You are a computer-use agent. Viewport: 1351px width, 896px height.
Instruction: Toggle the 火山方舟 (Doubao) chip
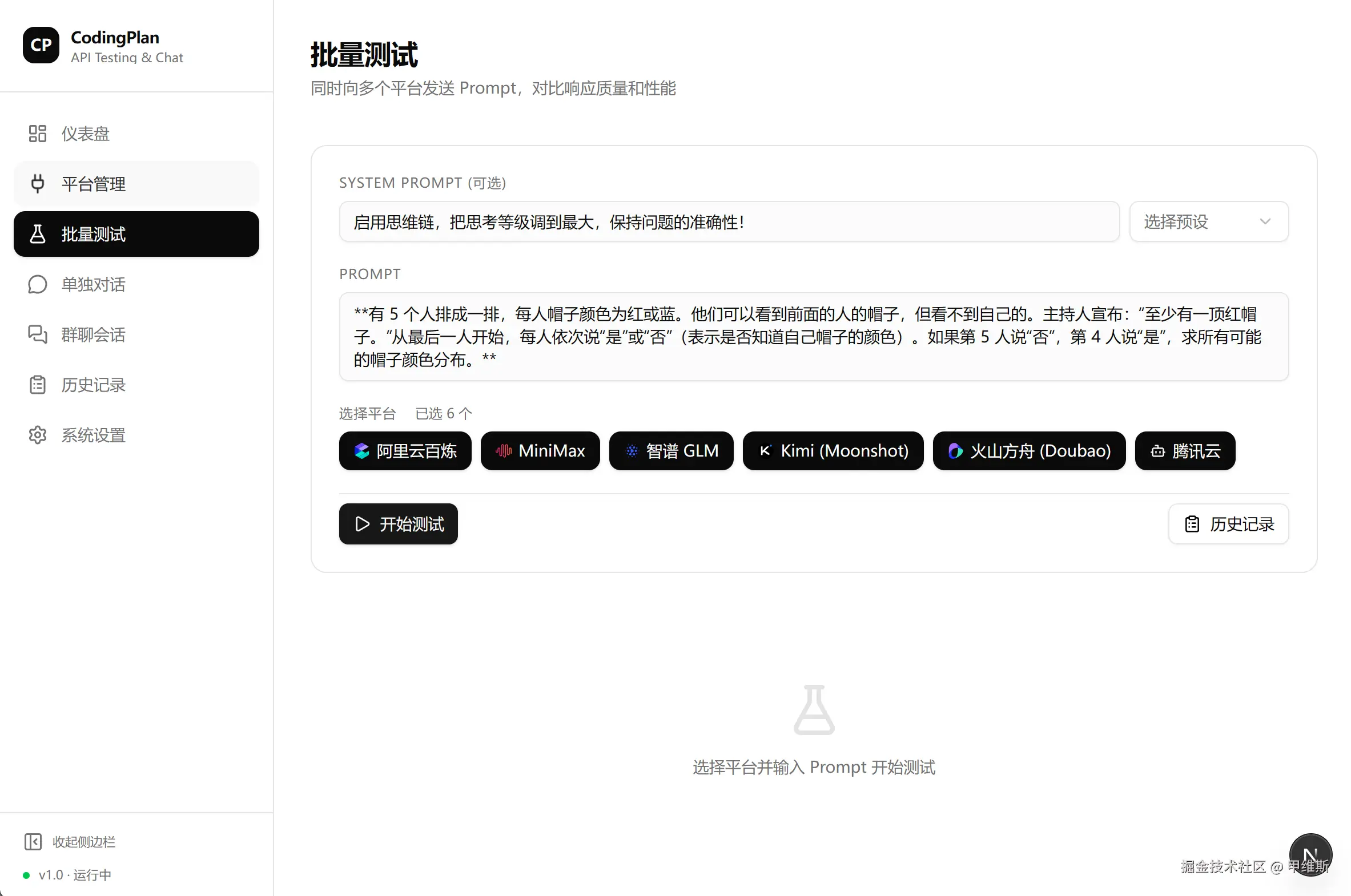(x=1028, y=451)
